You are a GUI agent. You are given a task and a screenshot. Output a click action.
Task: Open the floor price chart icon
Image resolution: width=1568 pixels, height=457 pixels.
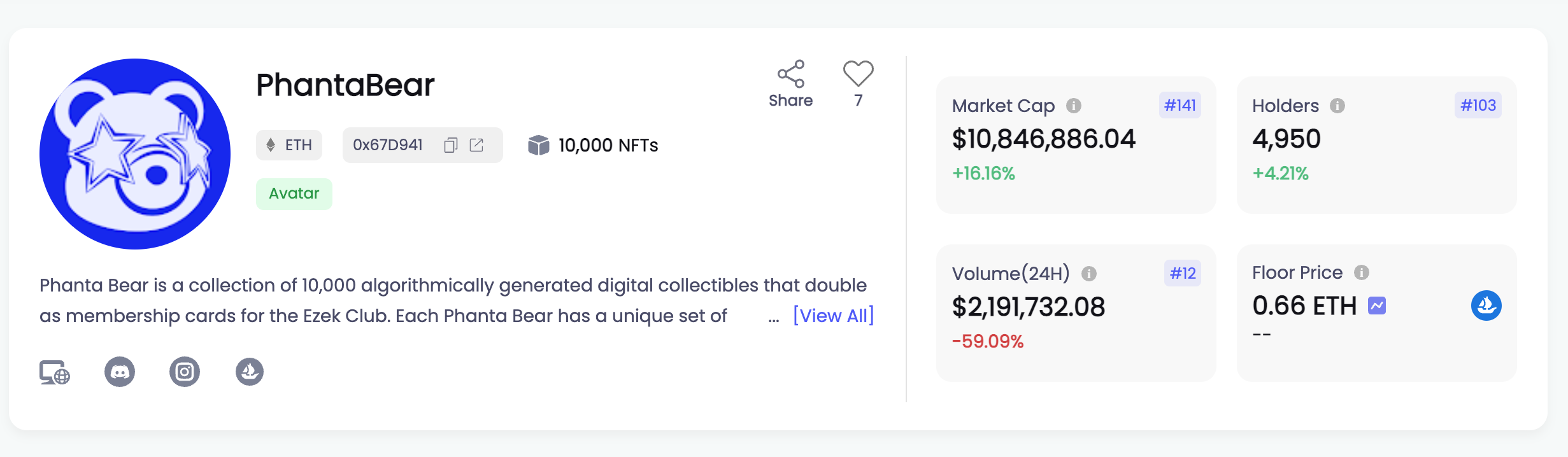[x=1377, y=306]
